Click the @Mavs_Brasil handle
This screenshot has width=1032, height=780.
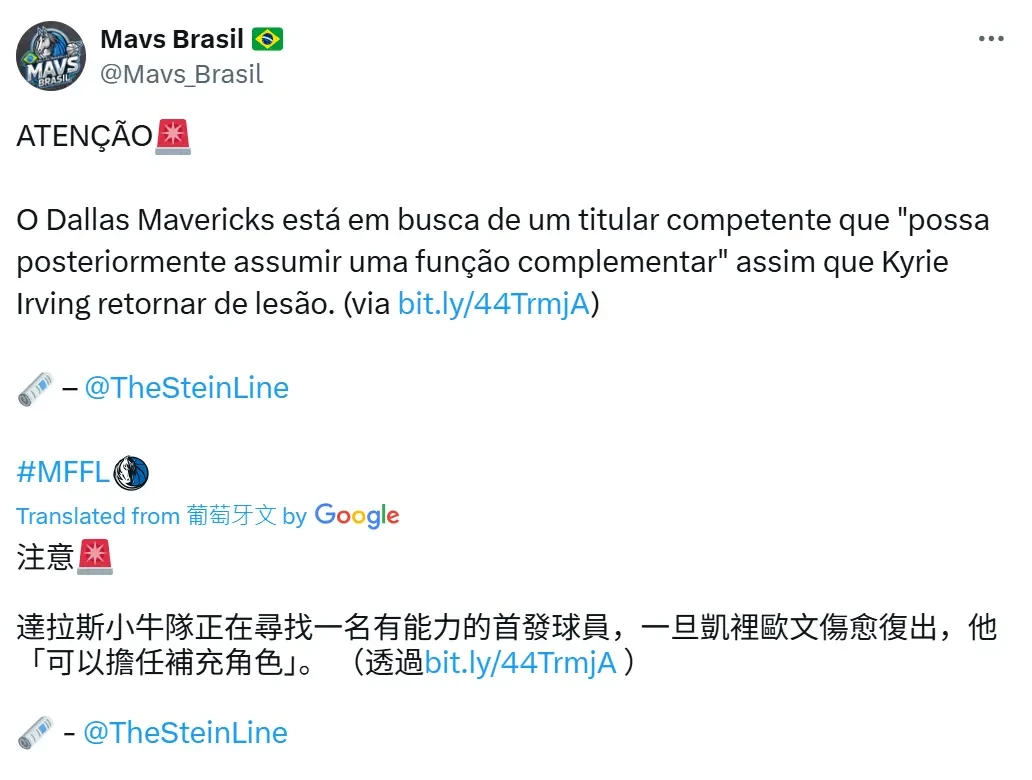(x=181, y=74)
